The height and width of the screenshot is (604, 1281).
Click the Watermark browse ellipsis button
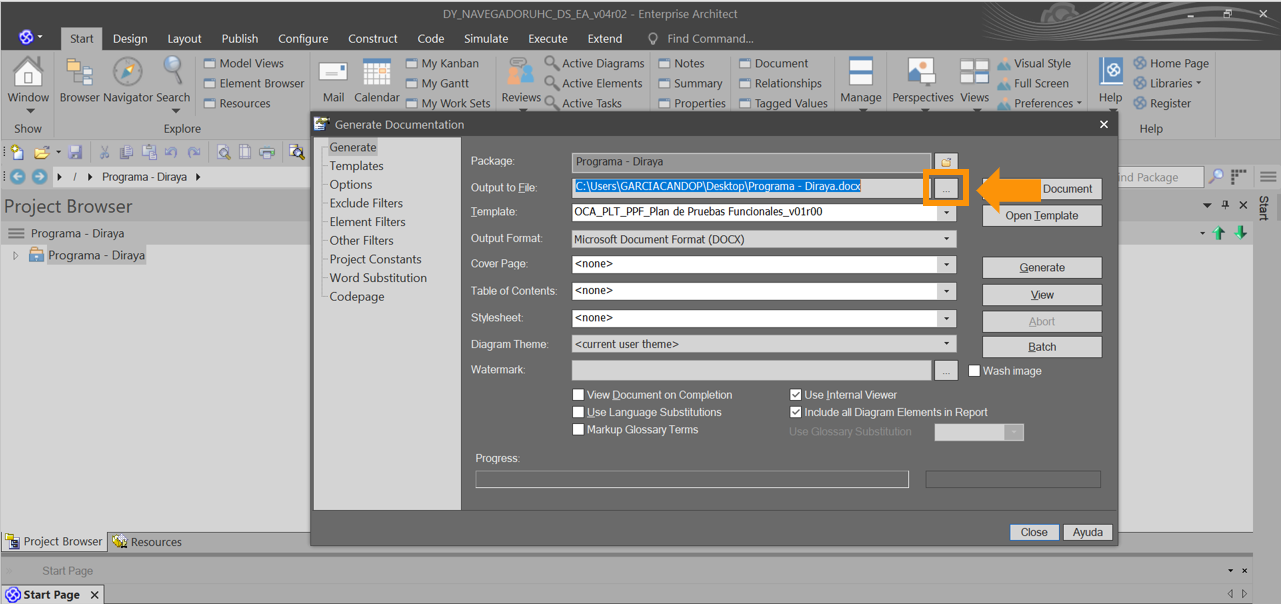(x=946, y=371)
